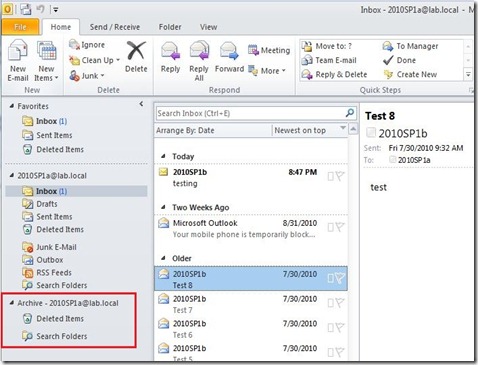Click category box on Test 8 message

pos(331,278)
